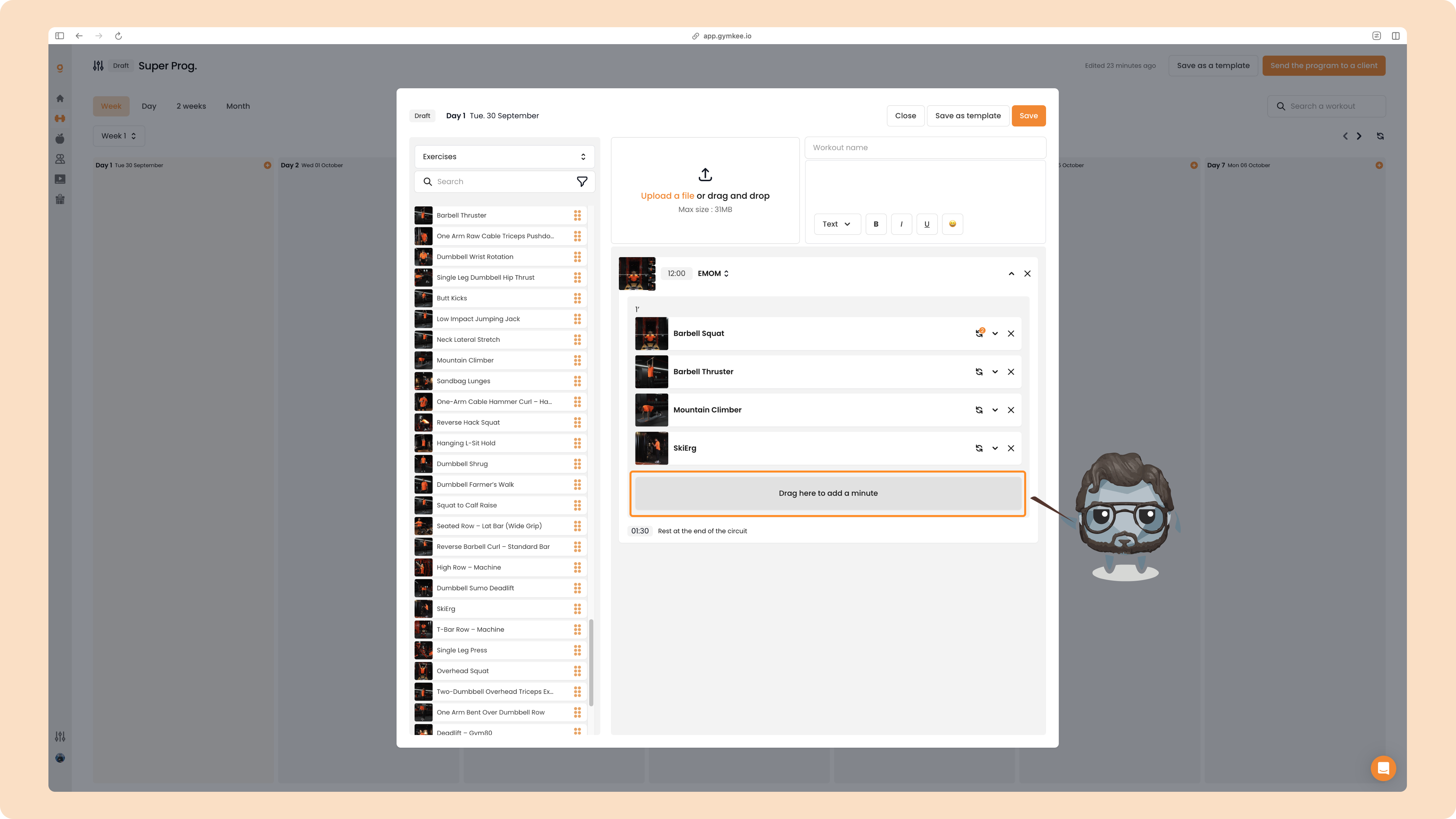Image resolution: width=1456 pixels, height=819 pixels.
Task: Click the Upload a file link
Action: [x=667, y=196]
